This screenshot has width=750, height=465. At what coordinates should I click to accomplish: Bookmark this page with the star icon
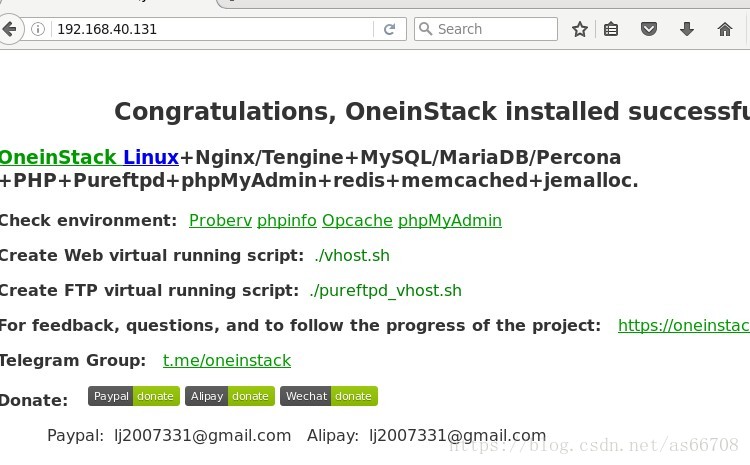[x=580, y=29]
